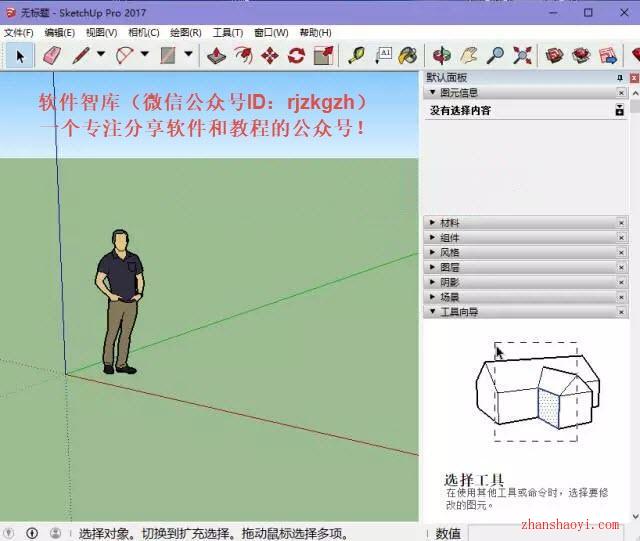This screenshot has height=541, width=640.
Task: Click the 选择工具 instructor illustration
Action: [x=538, y=392]
